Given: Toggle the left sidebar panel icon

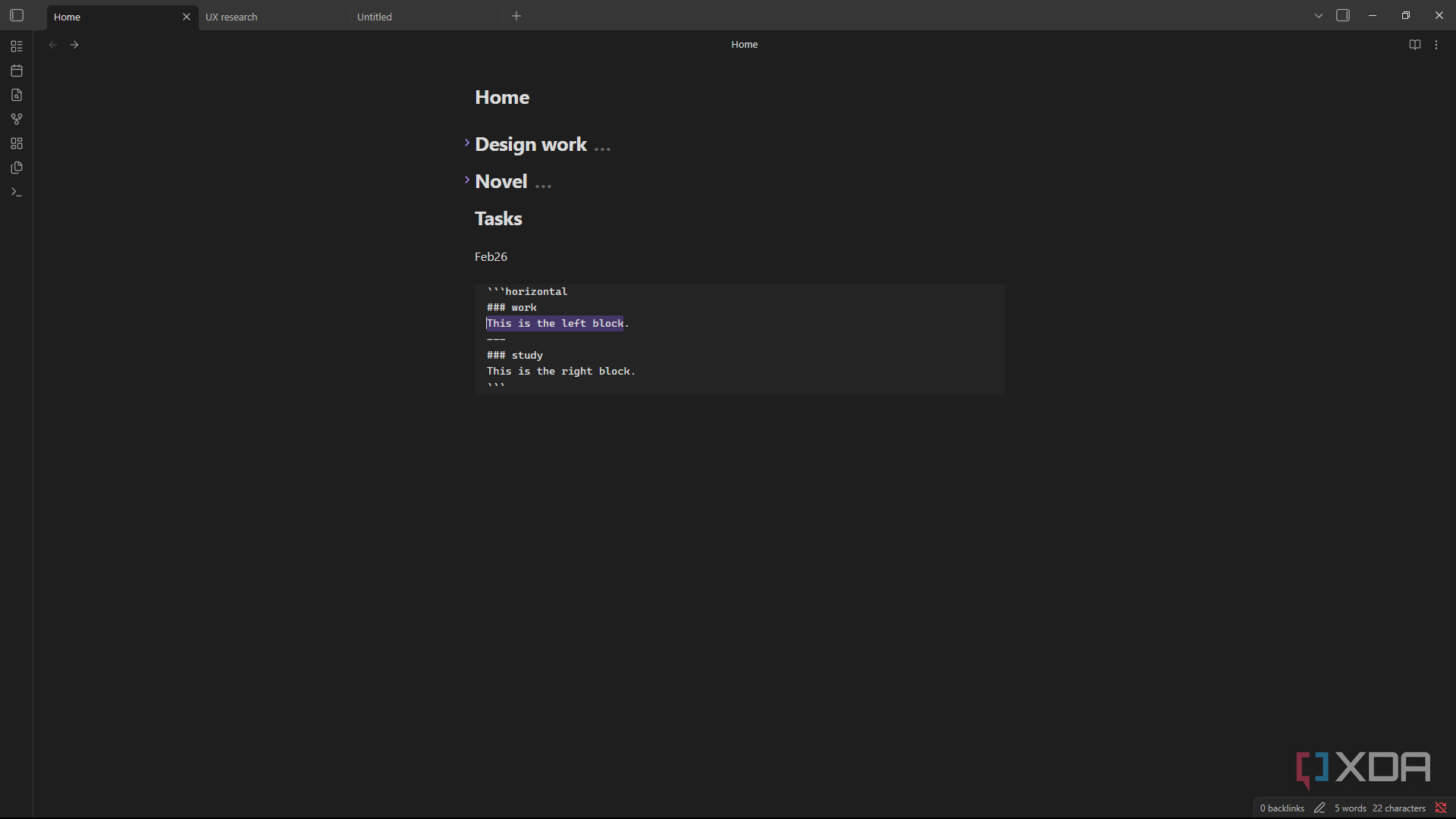Looking at the screenshot, I should 17,16.
